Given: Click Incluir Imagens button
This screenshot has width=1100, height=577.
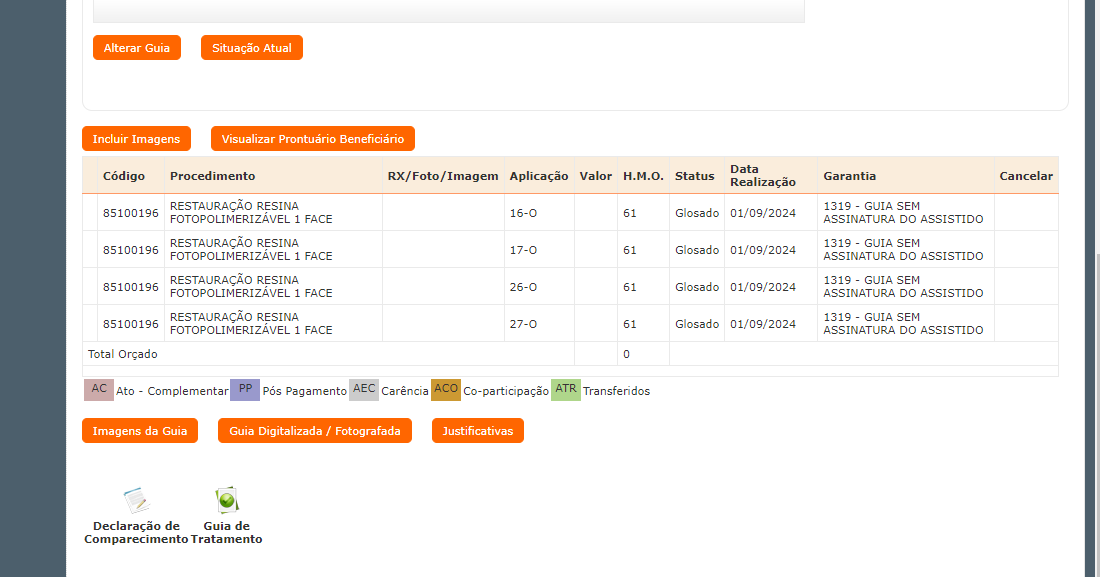Looking at the screenshot, I should (136, 139).
